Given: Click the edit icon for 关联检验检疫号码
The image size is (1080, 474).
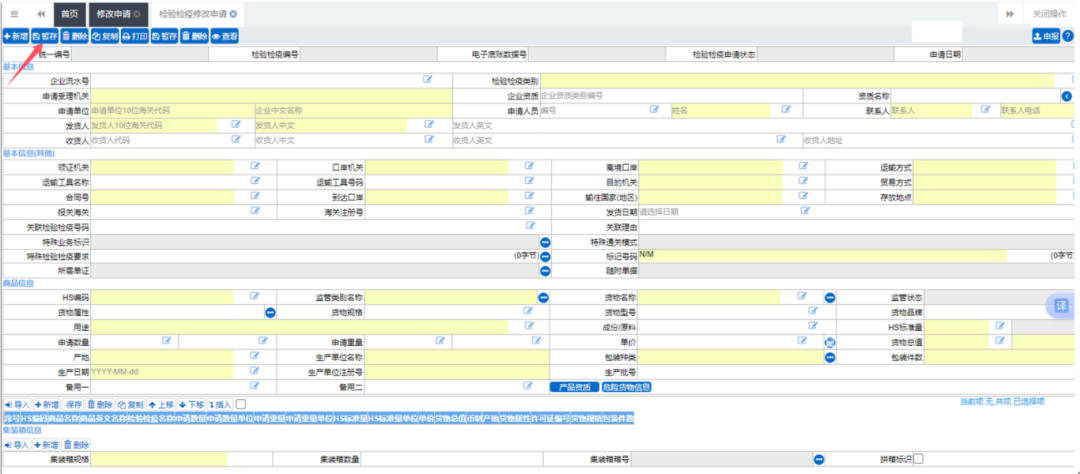Looking at the screenshot, I should tap(530, 226).
